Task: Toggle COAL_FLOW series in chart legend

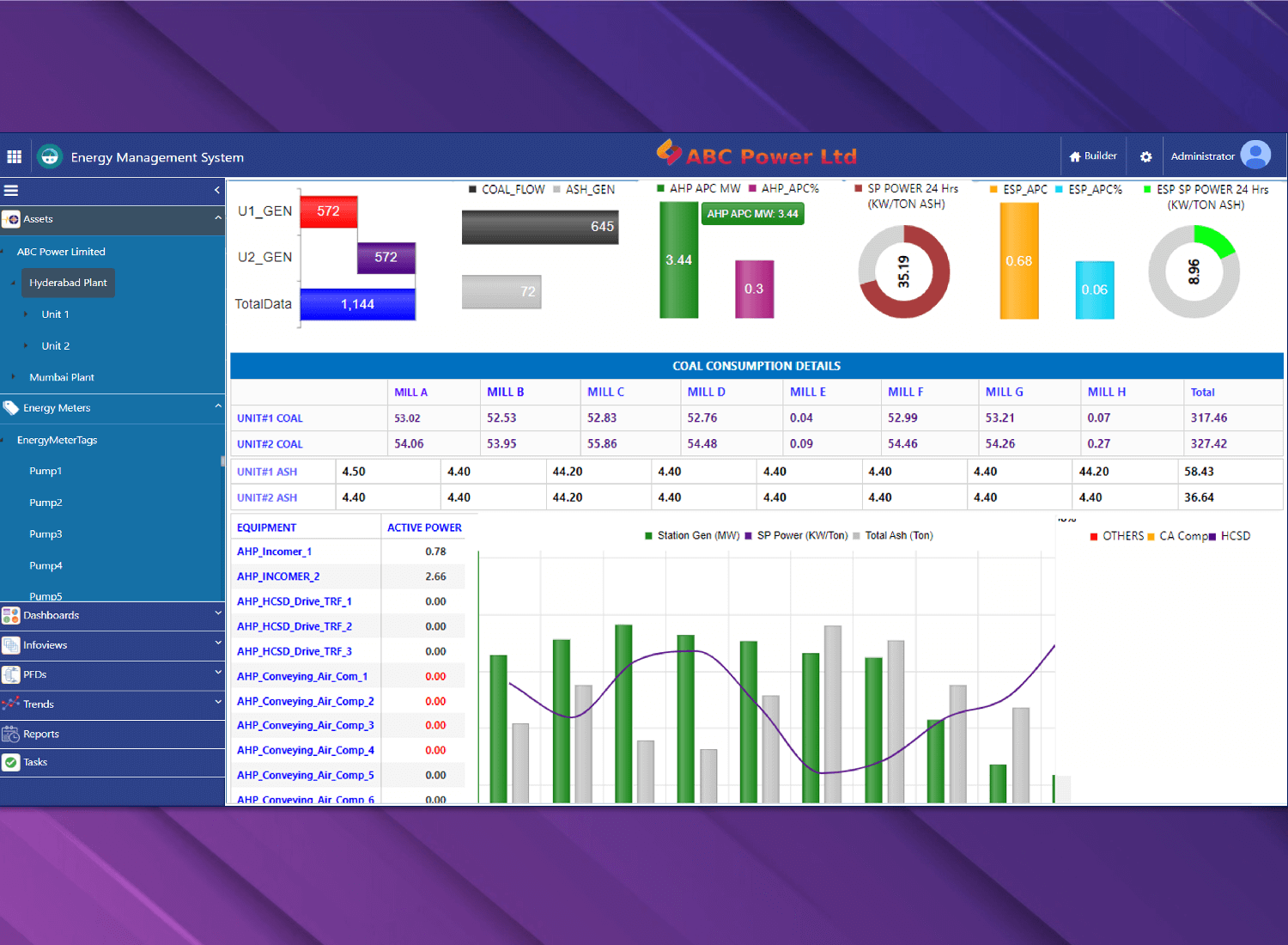Action: pyautogui.click(x=507, y=190)
